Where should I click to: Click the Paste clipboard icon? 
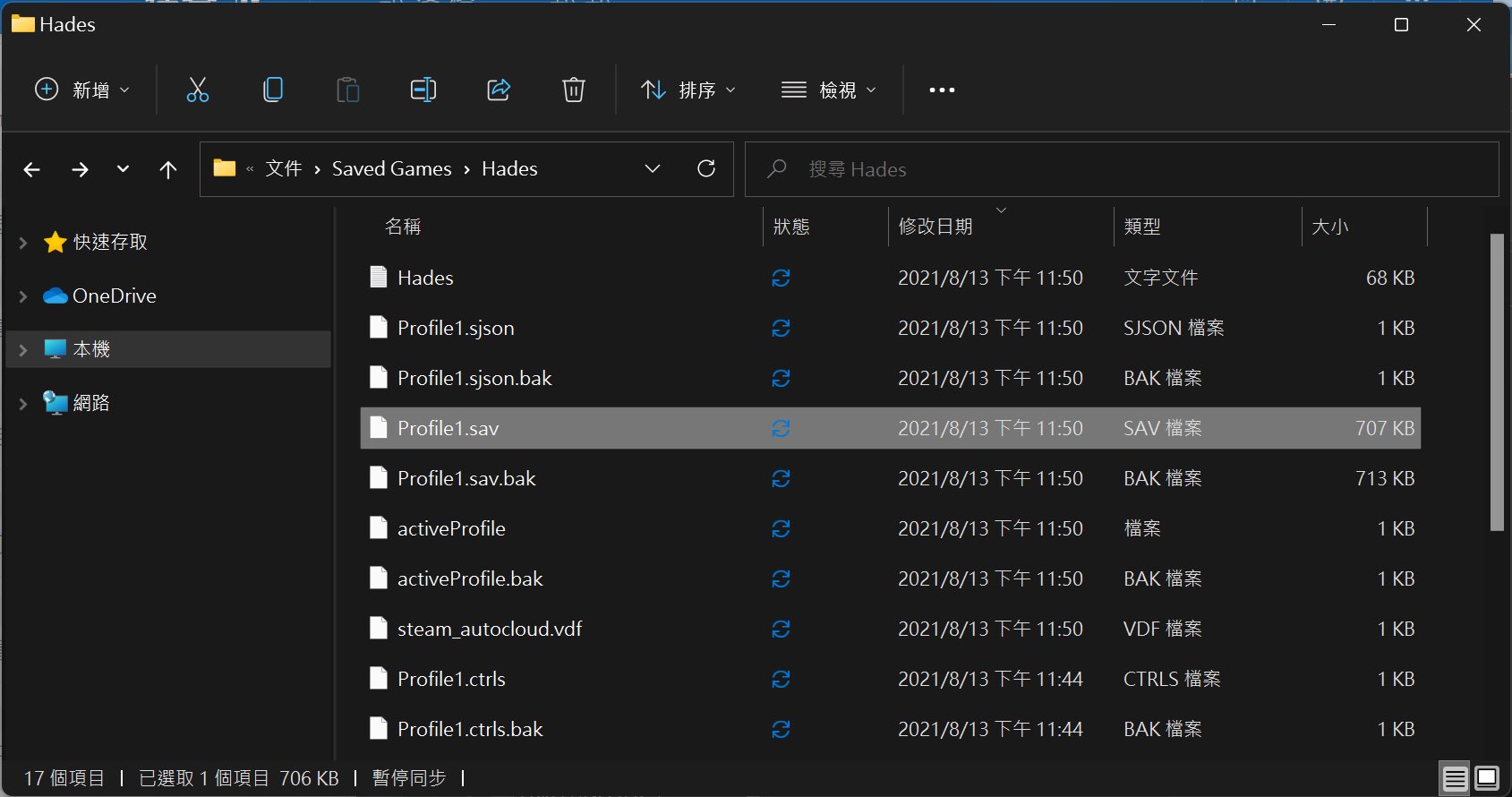point(348,90)
